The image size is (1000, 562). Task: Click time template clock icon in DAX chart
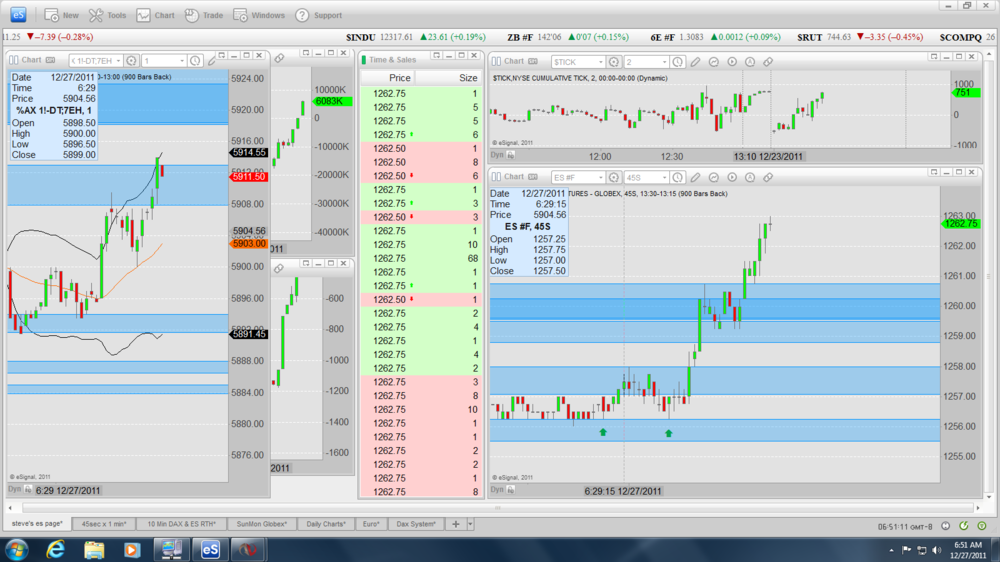click(x=195, y=61)
